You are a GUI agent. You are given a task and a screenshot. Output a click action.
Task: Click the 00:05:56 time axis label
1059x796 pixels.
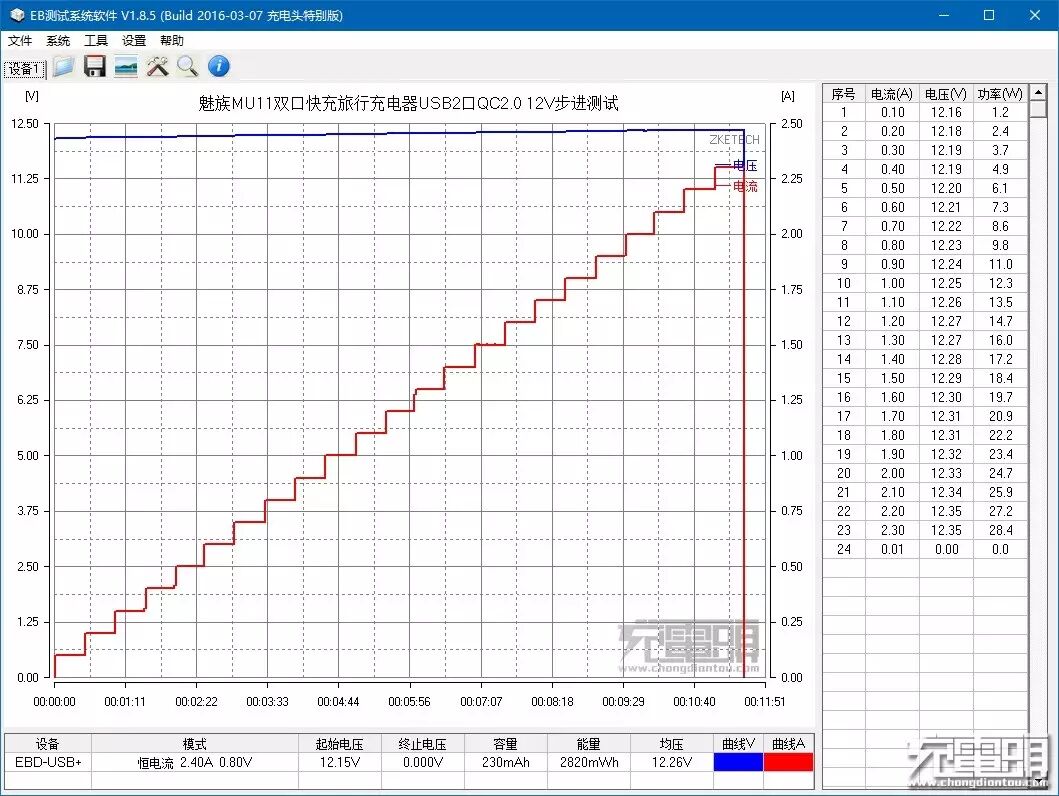click(409, 701)
